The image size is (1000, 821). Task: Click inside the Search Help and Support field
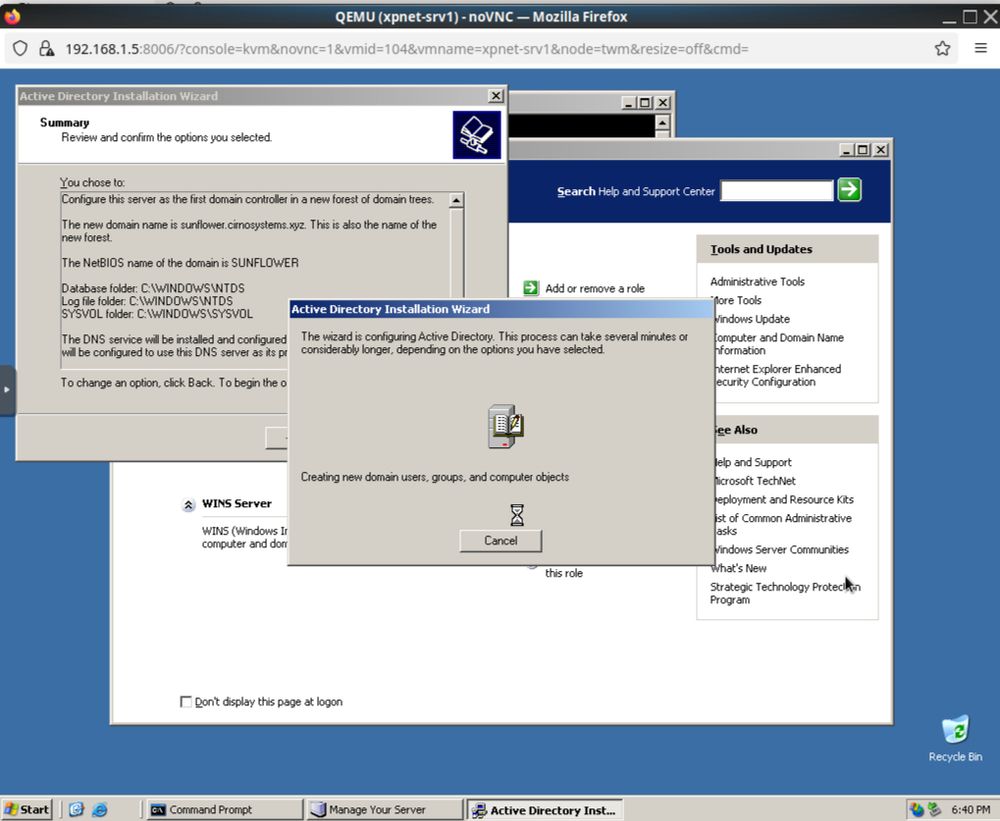(777, 190)
